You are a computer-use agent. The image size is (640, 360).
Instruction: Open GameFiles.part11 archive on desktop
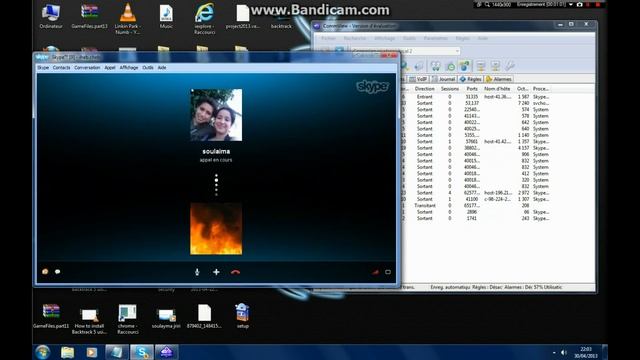click(x=51, y=316)
